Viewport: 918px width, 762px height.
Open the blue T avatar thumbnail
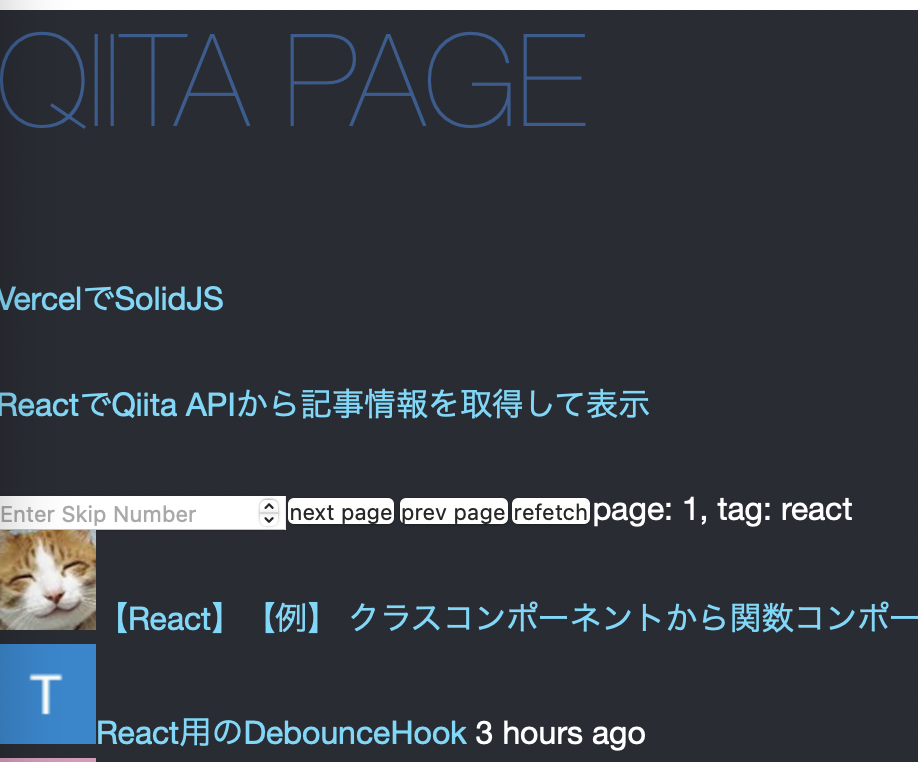48,694
